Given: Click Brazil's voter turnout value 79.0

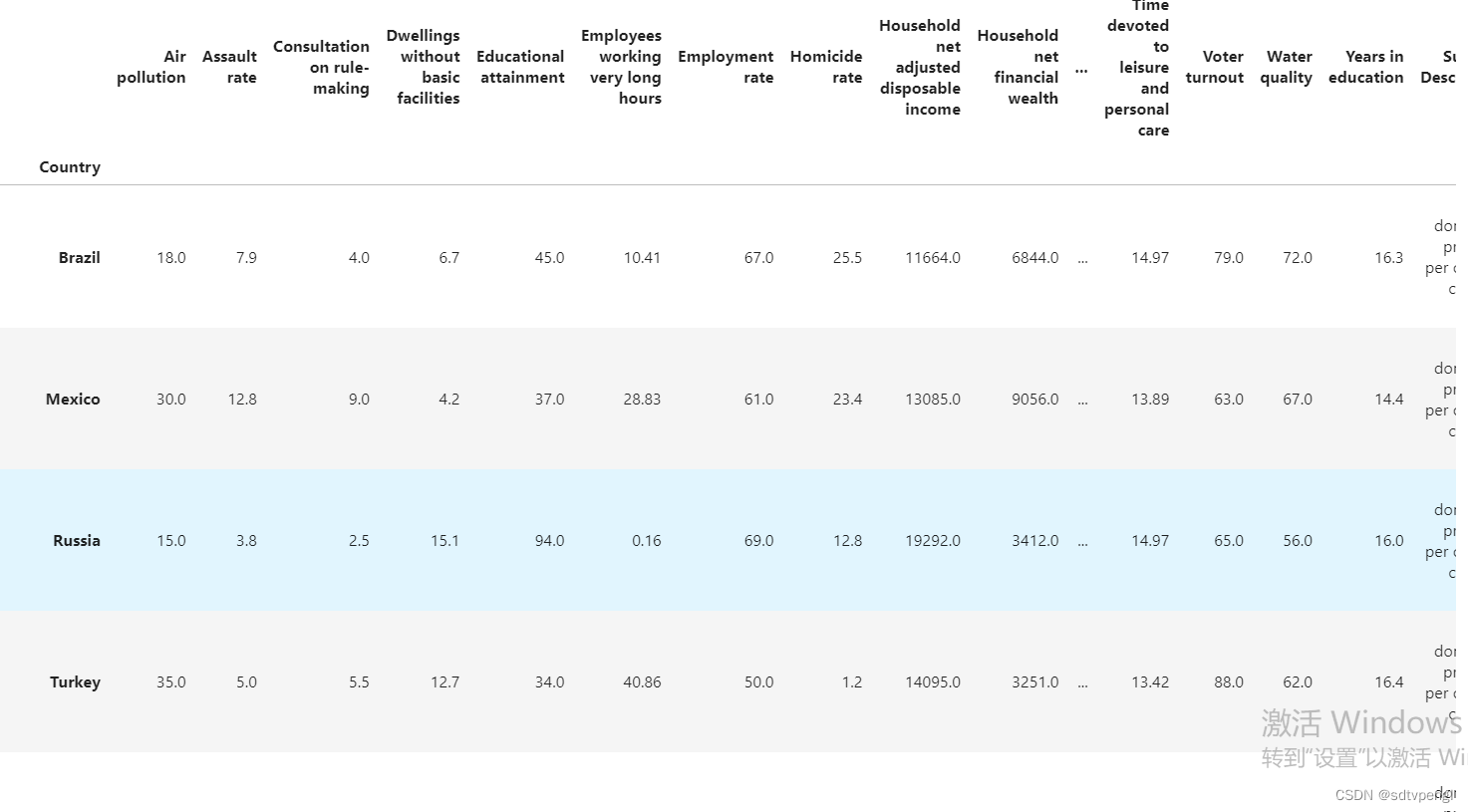Looking at the screenshot, I should [x=1229, y=257].
